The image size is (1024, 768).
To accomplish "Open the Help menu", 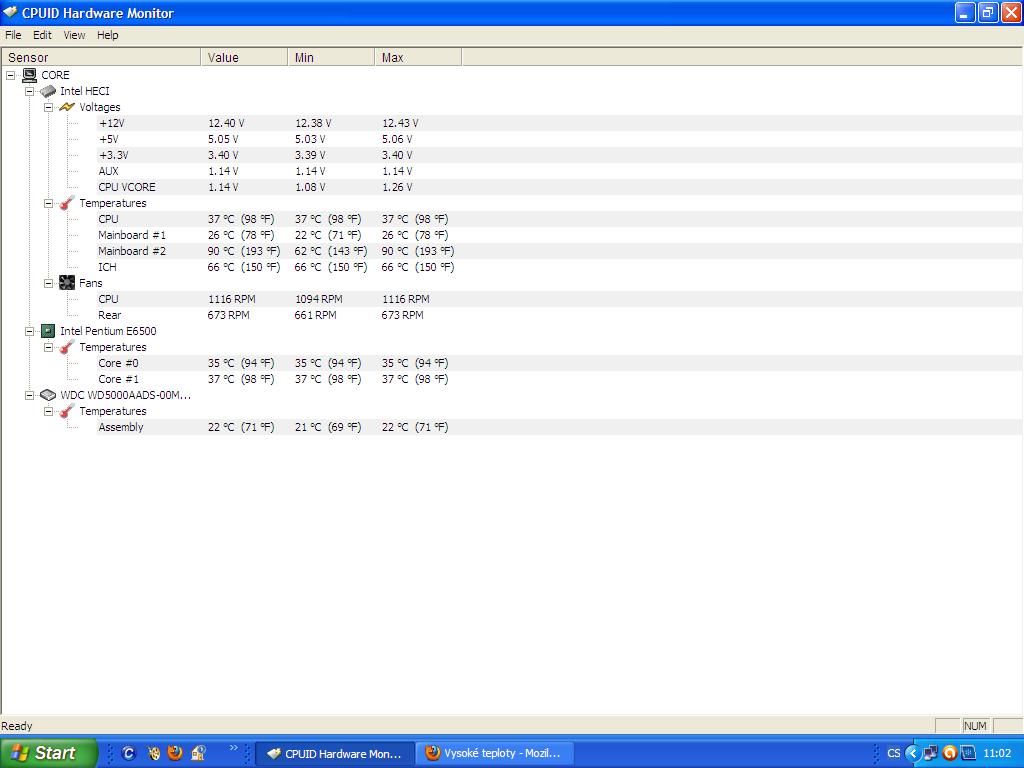I will click(108, 35).
